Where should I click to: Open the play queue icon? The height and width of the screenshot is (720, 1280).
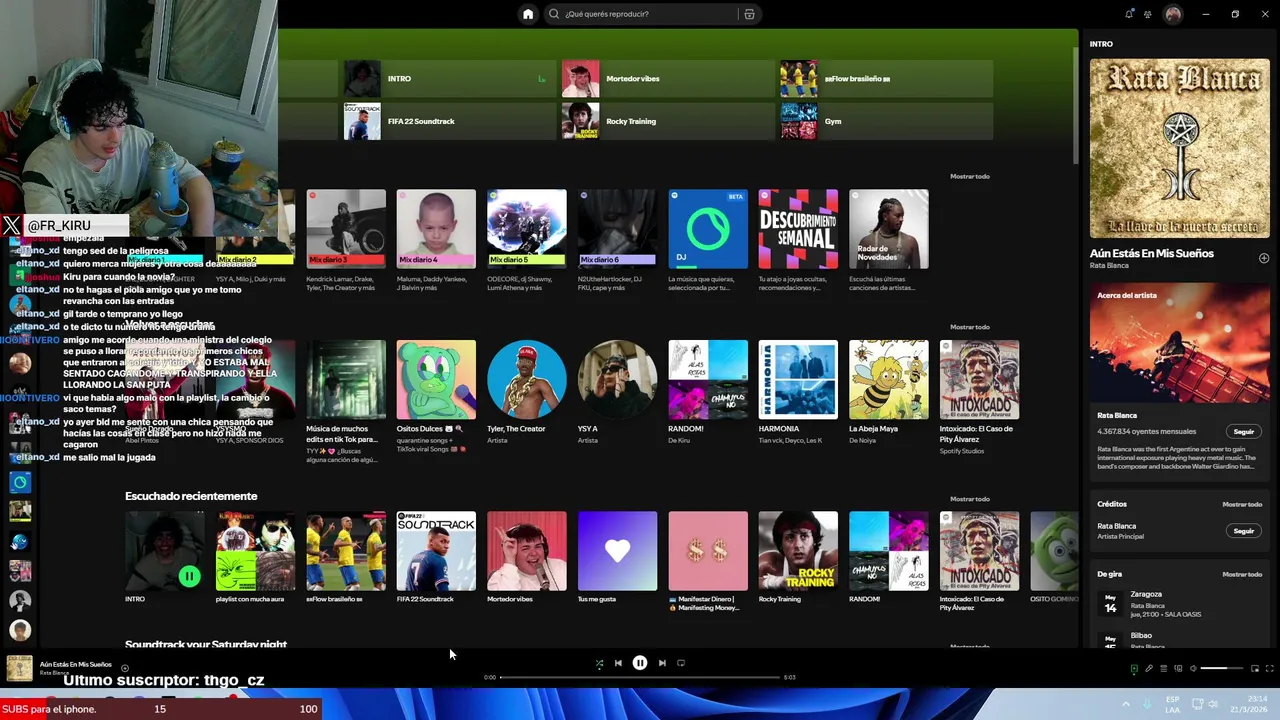coord(1163,668)
